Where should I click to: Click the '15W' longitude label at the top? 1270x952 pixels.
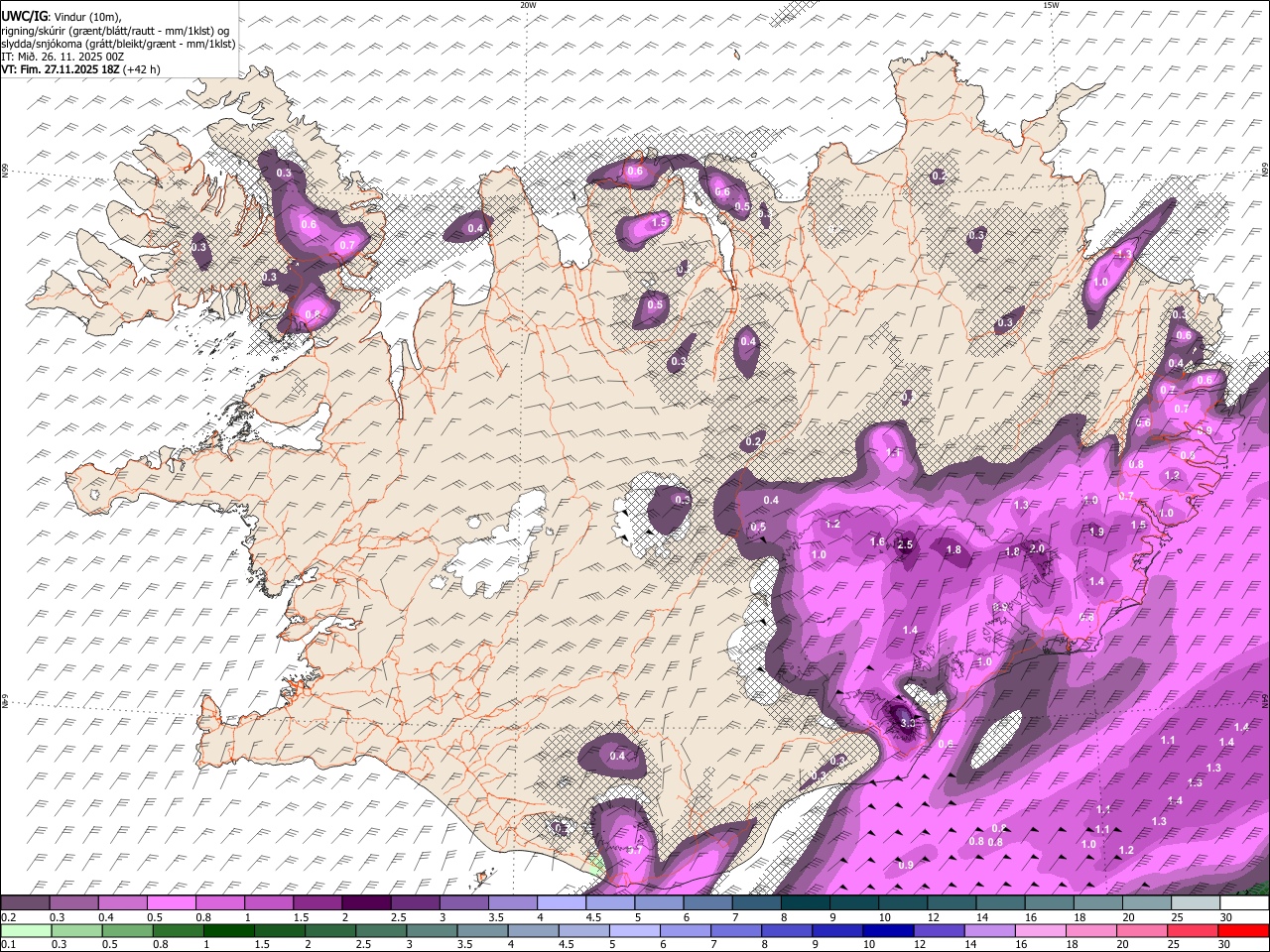[x=1051, y=5]
